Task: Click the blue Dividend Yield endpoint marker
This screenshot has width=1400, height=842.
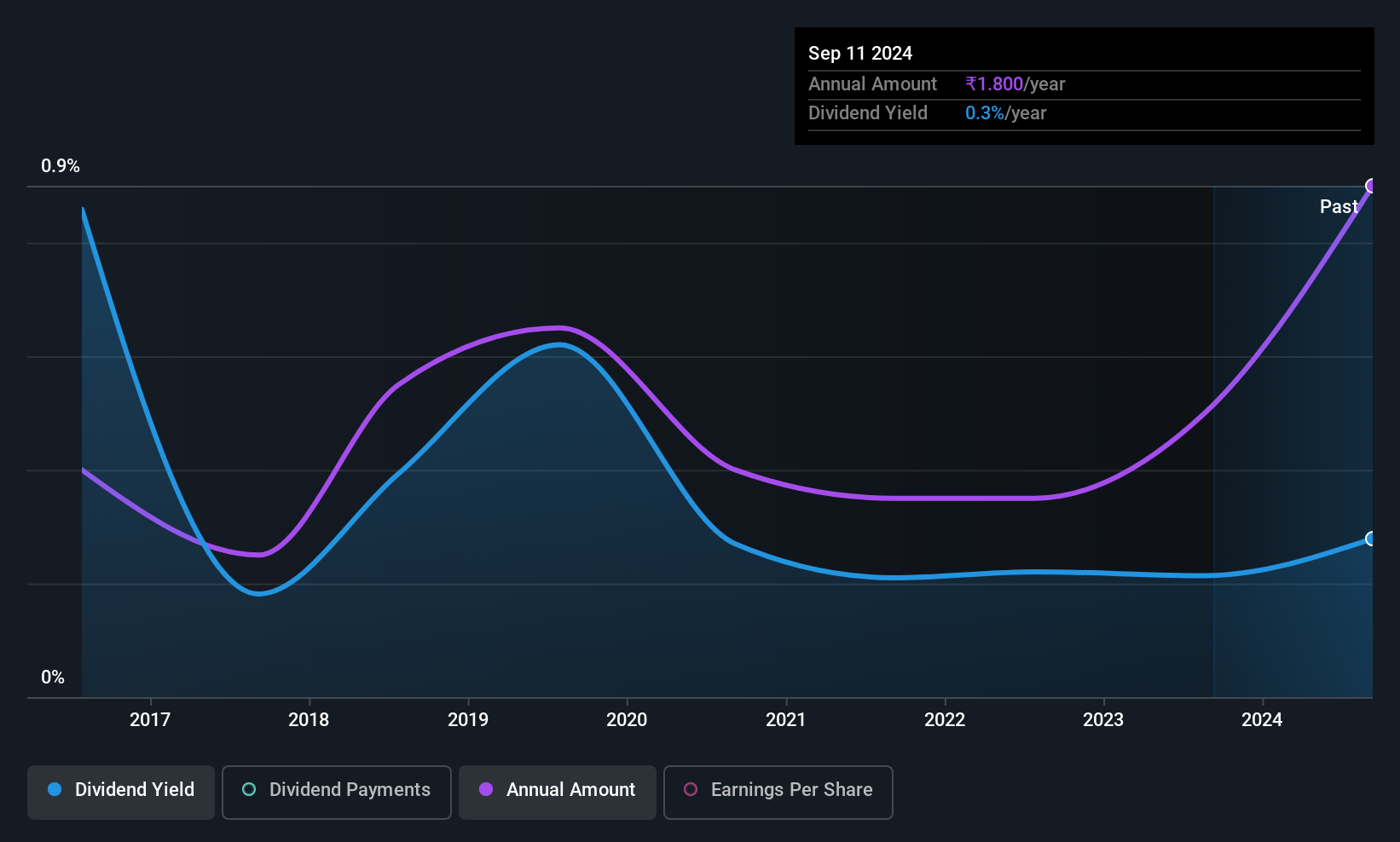Action: (1371, 539)
